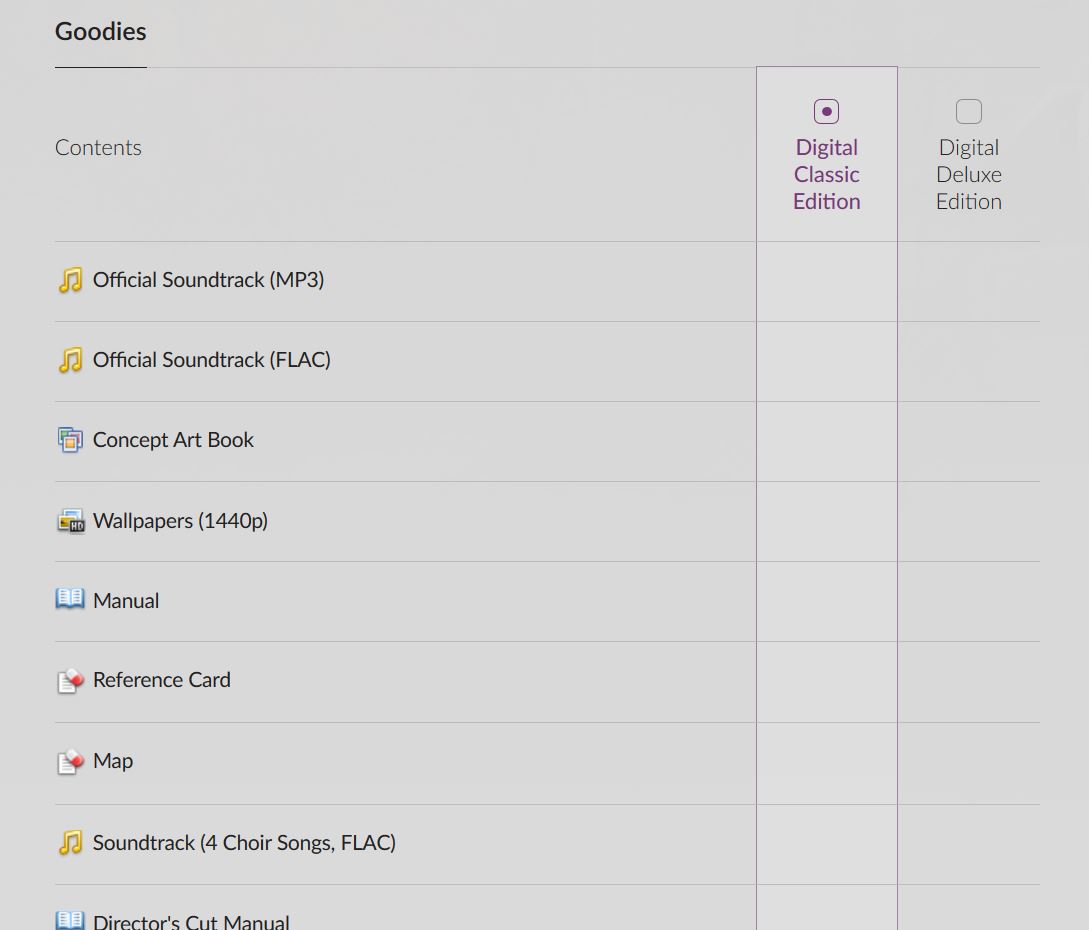The height and width of the screenshot is (930, 1089).
Task: Click the Choir Songs soundtrack music icon
Action: click(x=70, y=843)
